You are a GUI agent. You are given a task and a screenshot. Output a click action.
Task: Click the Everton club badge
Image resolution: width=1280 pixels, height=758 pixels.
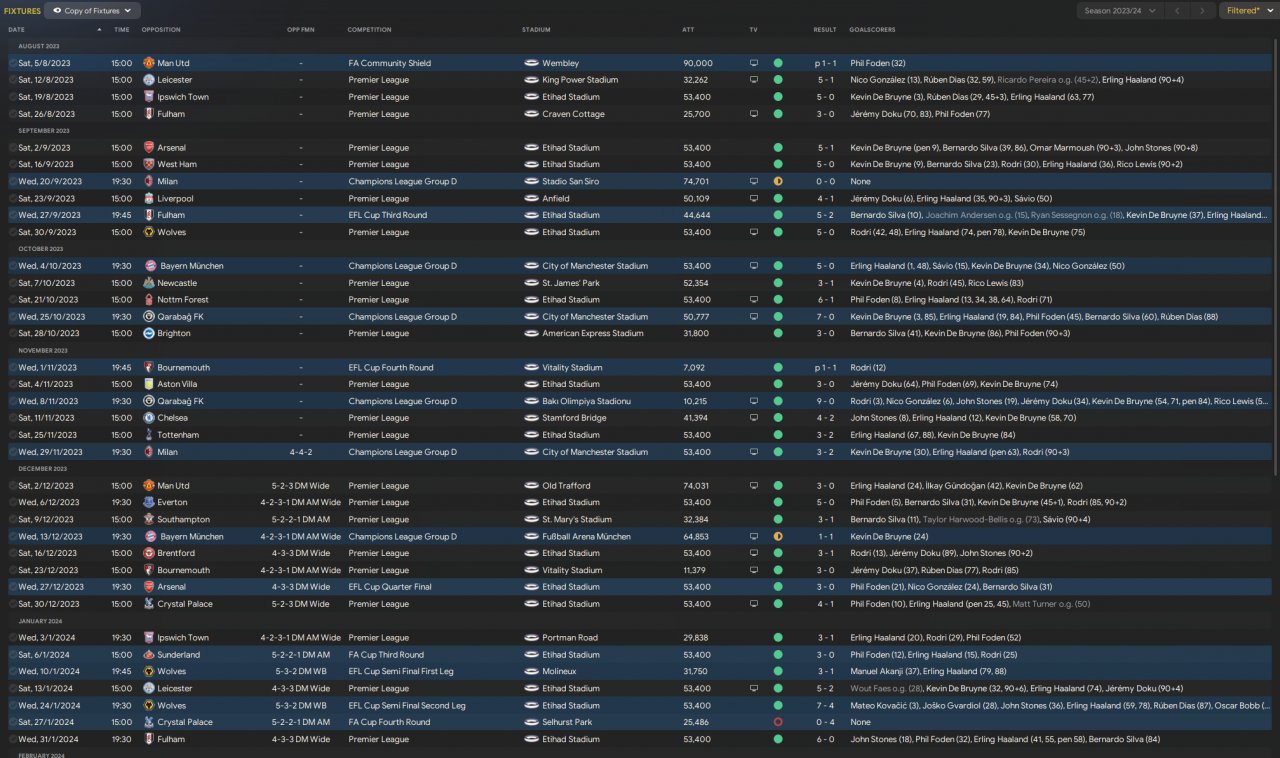pos(148,503)
